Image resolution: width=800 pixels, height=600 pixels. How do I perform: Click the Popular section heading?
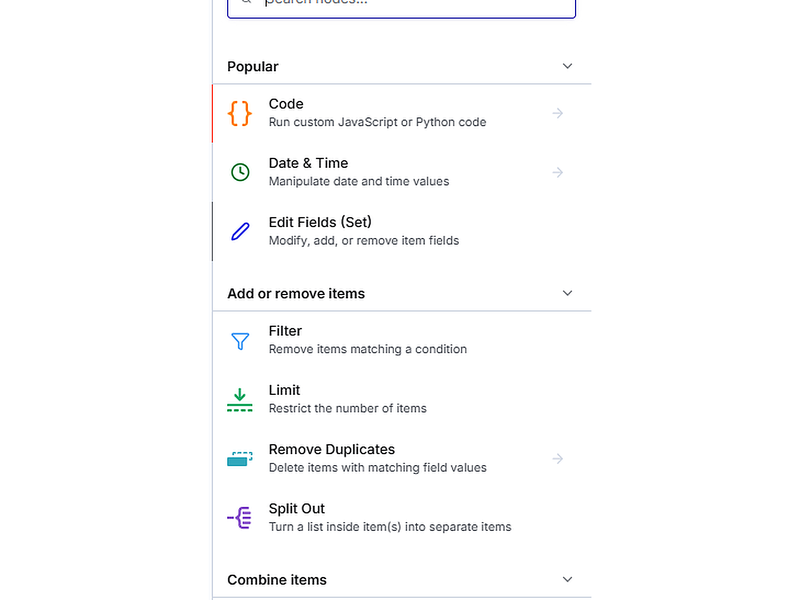[253, 67]
